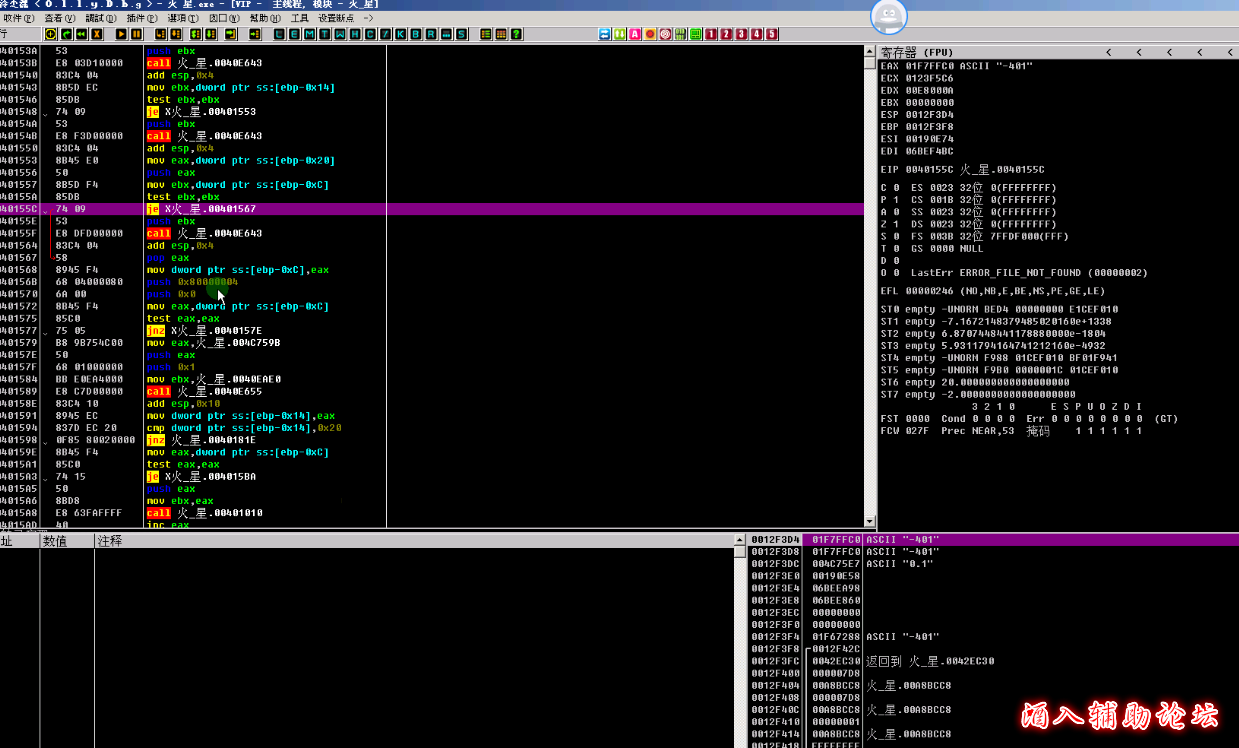
Task: Click the red numbered 3 toolbar button
Action: (x=740, y=34)
